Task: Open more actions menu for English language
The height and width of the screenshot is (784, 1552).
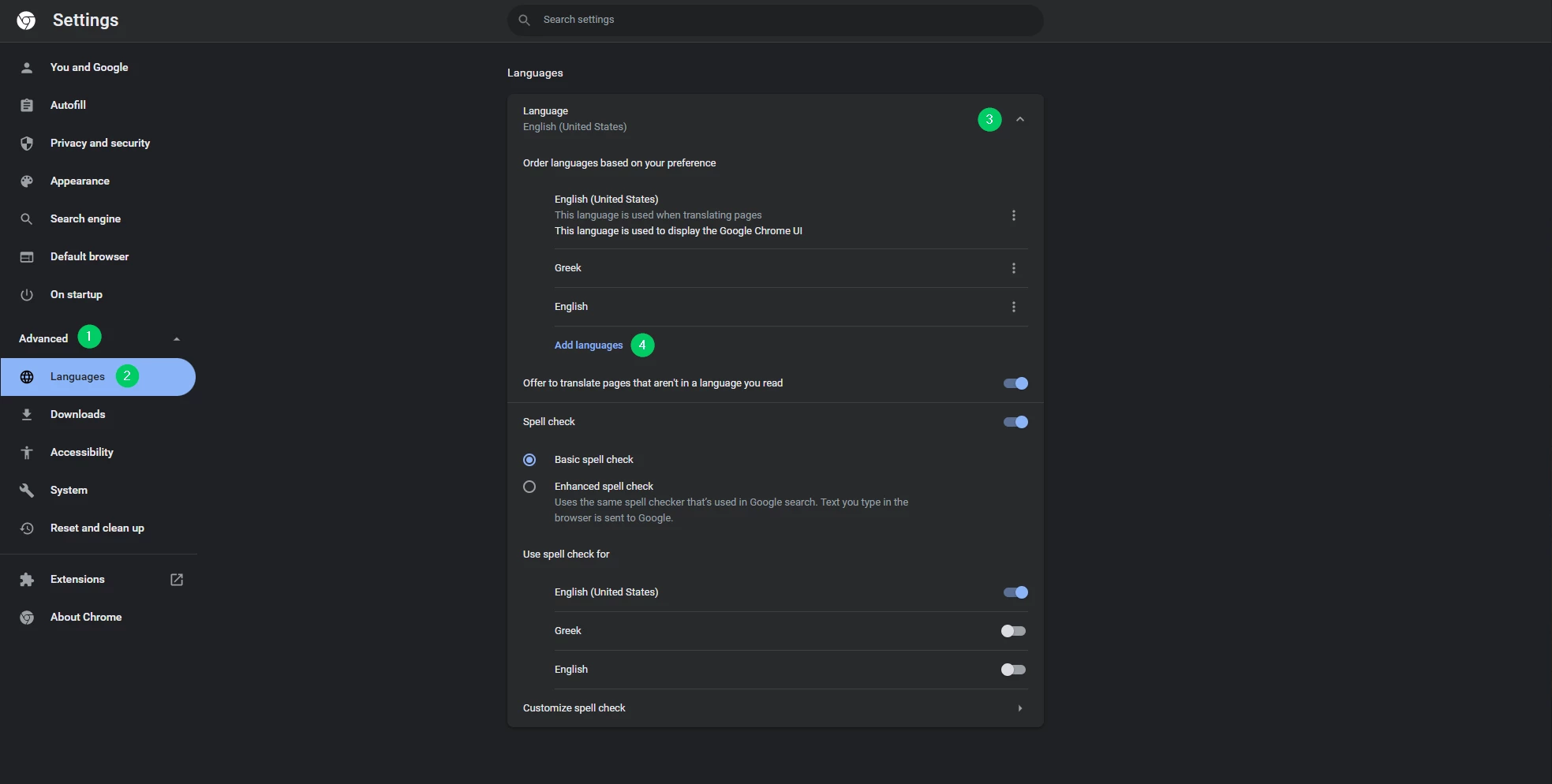Action: tap(1014, 307)
